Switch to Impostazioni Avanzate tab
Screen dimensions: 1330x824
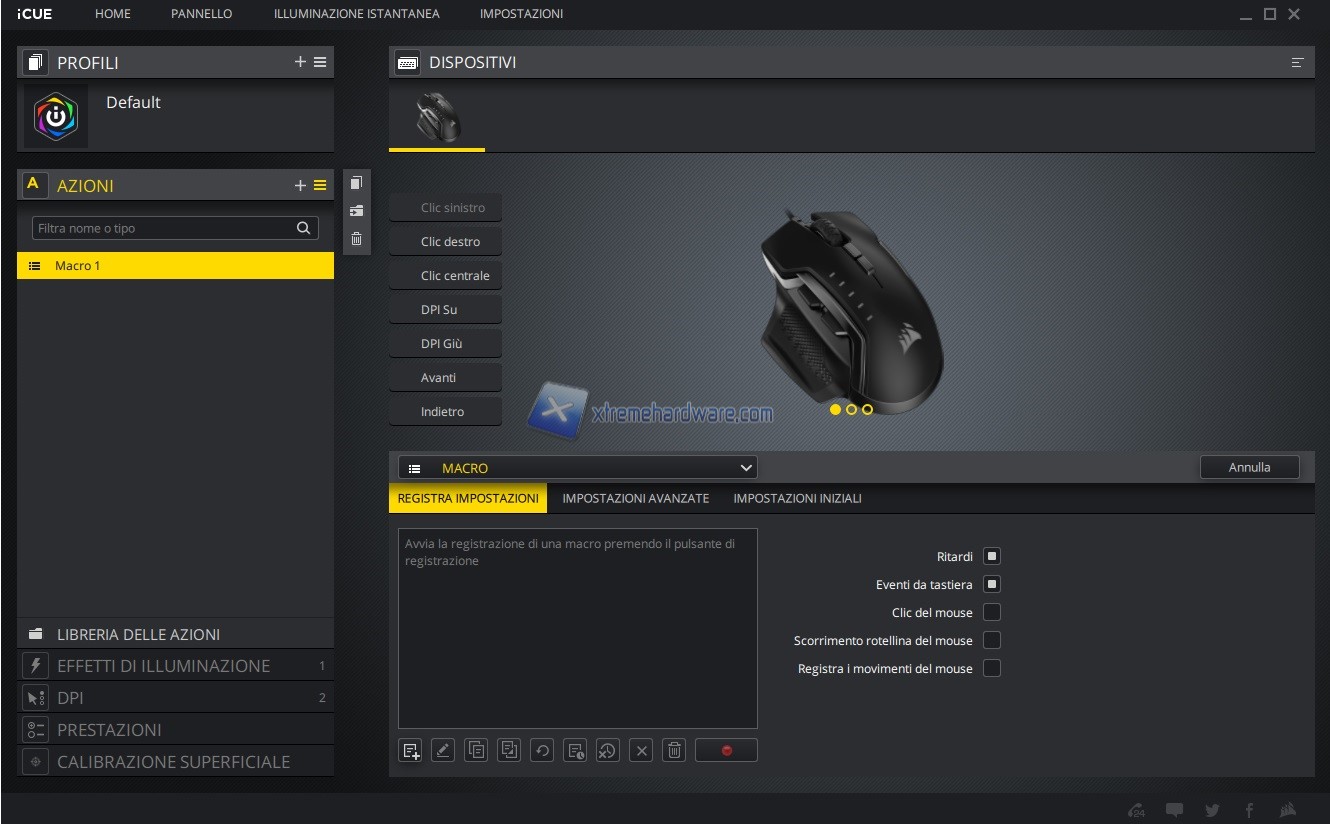635,498
